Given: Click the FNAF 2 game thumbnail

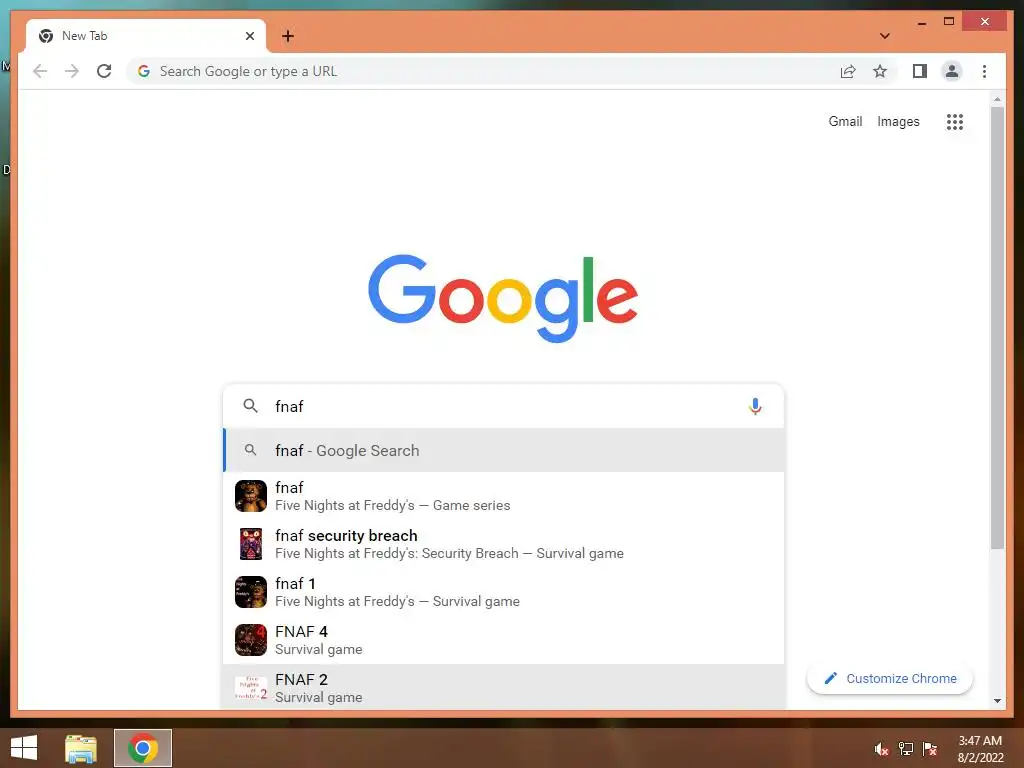Looking at the screenshot, I should (x=251, y=688).
